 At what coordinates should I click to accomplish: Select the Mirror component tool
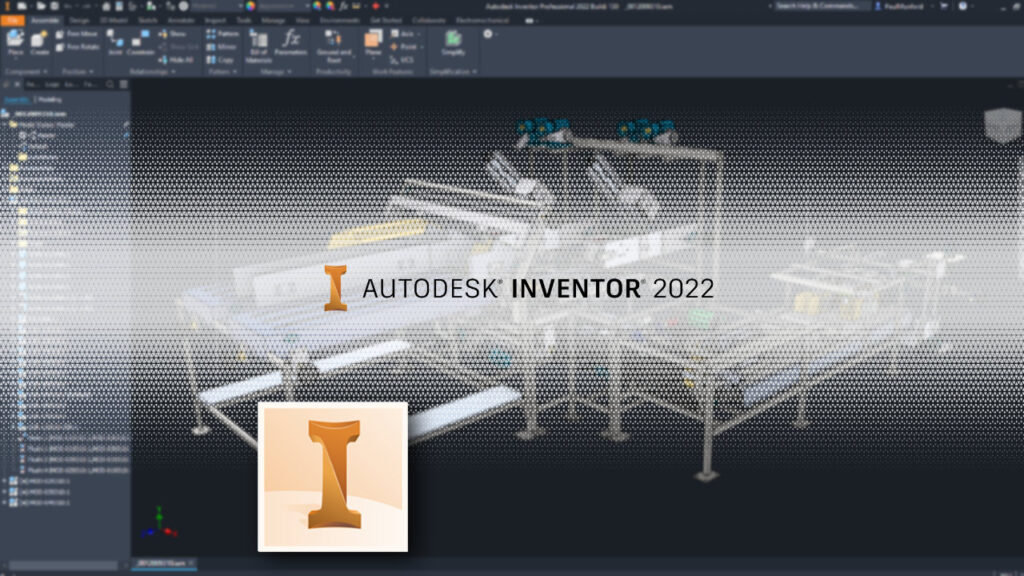pyautogui.click(x=221, y=47)
